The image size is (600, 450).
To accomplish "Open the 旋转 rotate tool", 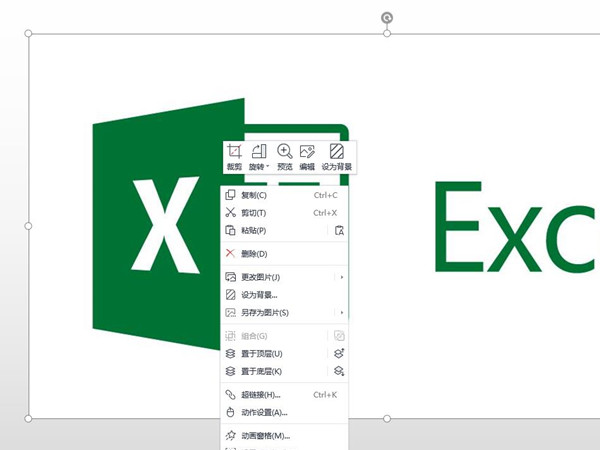I will click(257, 157).
